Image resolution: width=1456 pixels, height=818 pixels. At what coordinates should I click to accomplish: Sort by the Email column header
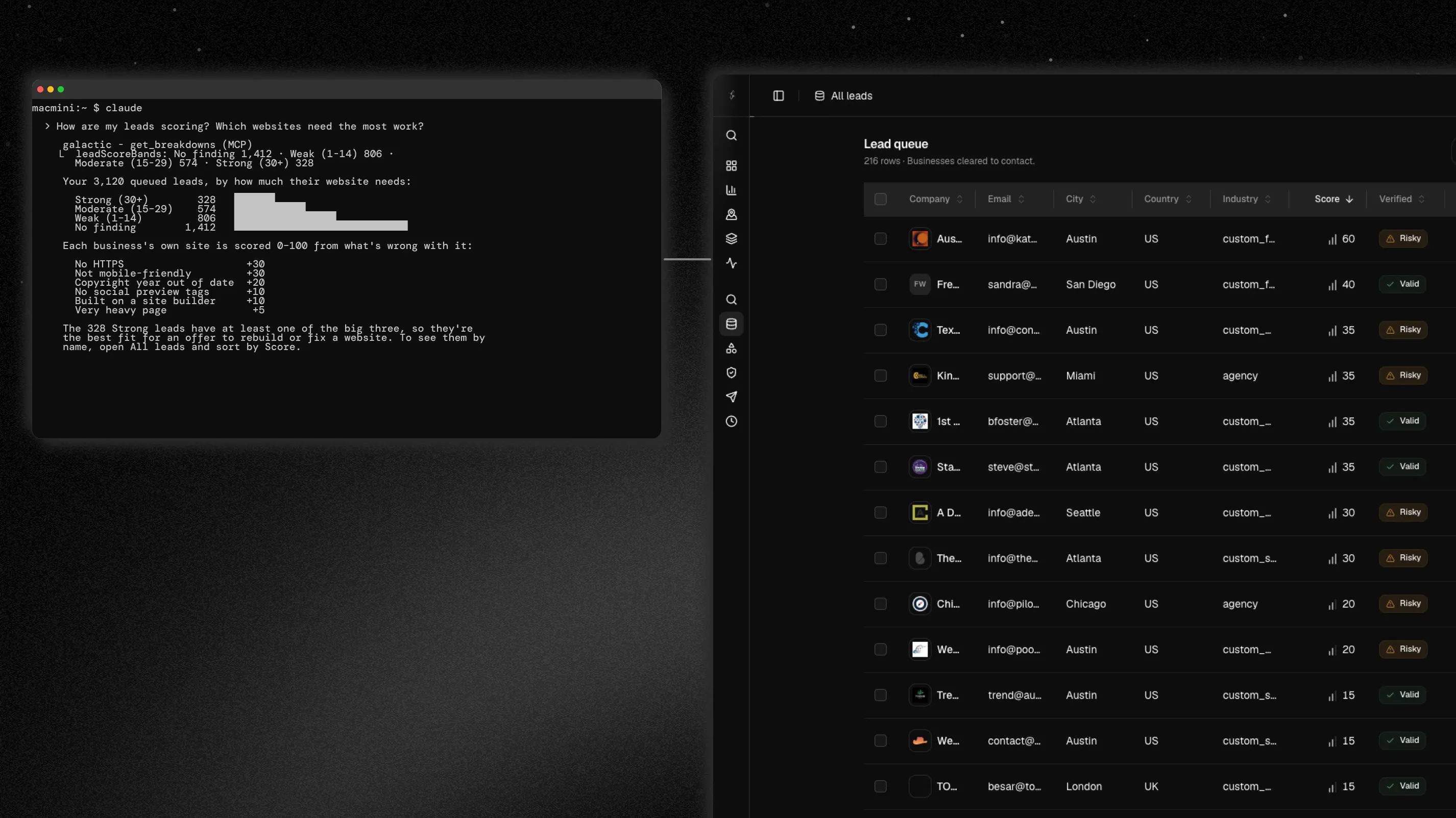(1006, 199)
